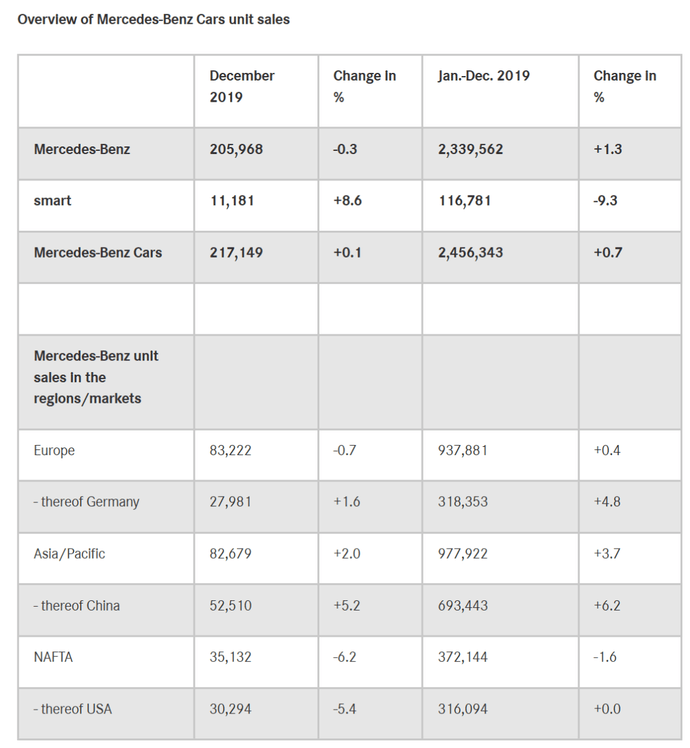This screenshot has height=748, width=690.
Task: Select the NAFTA December change -6.2
Action: click(x=345, y=657)
